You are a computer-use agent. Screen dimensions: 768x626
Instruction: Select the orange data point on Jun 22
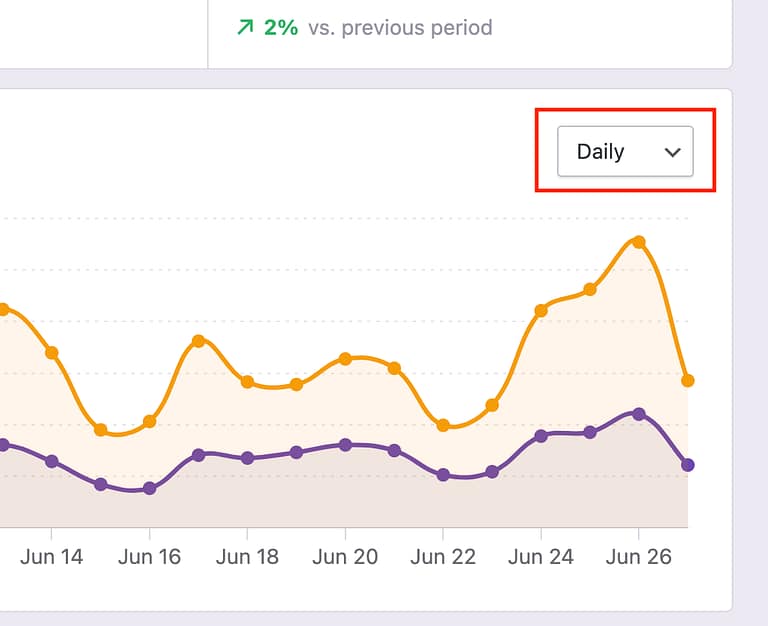(x=443, y=425)
